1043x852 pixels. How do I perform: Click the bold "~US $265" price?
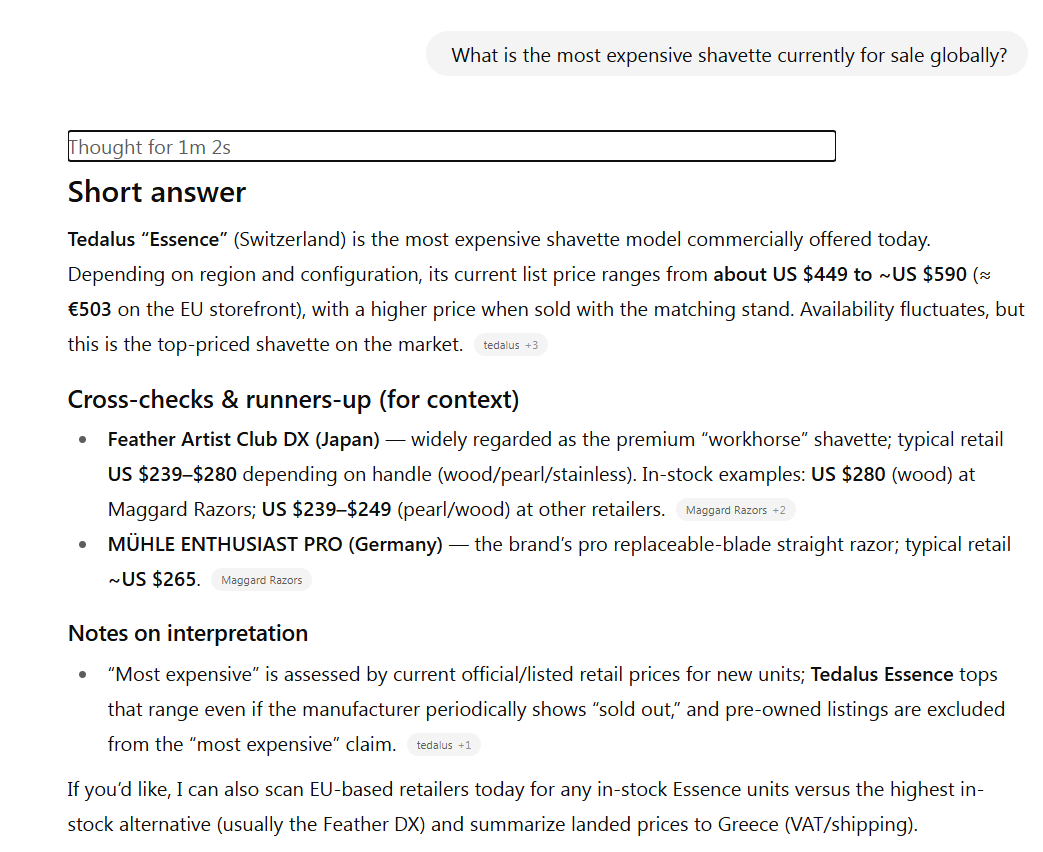[152, 580]
